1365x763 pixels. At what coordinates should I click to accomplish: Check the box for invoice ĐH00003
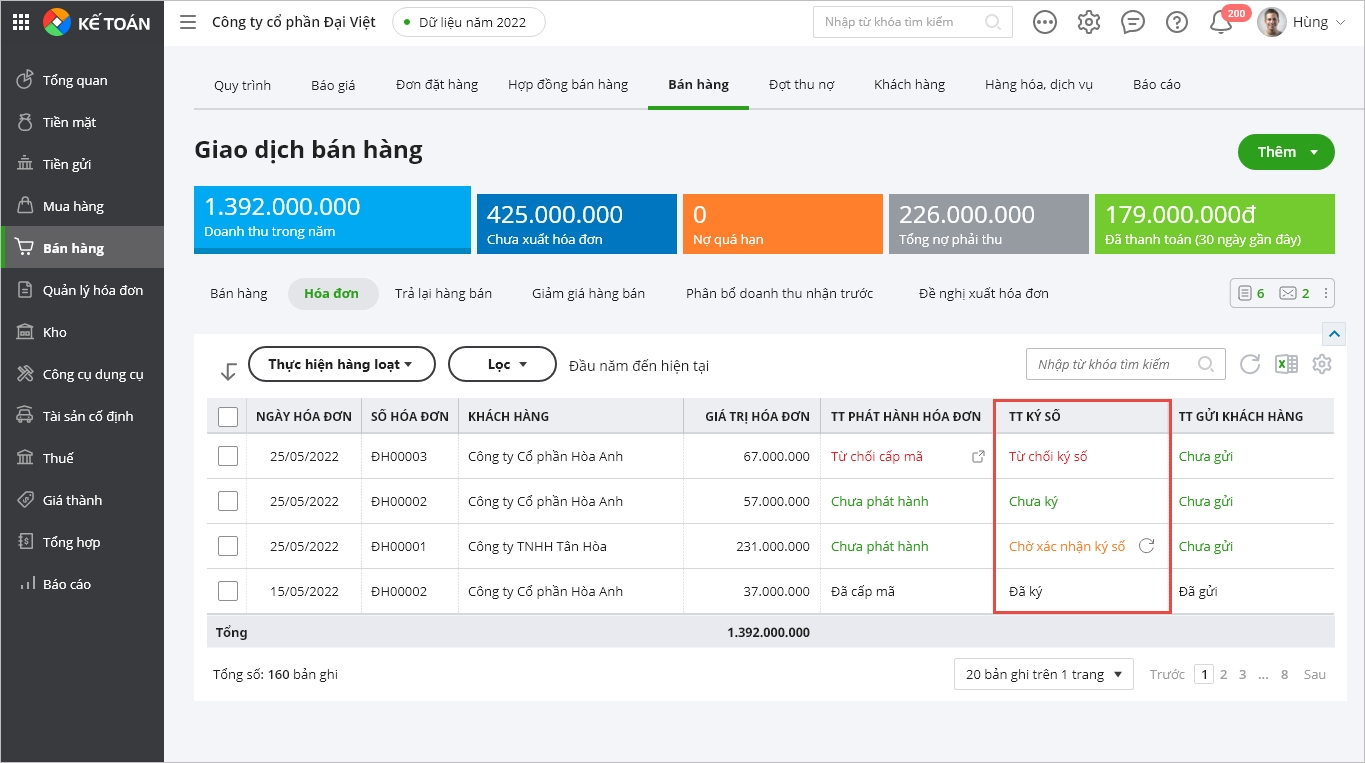pos(228,456)
